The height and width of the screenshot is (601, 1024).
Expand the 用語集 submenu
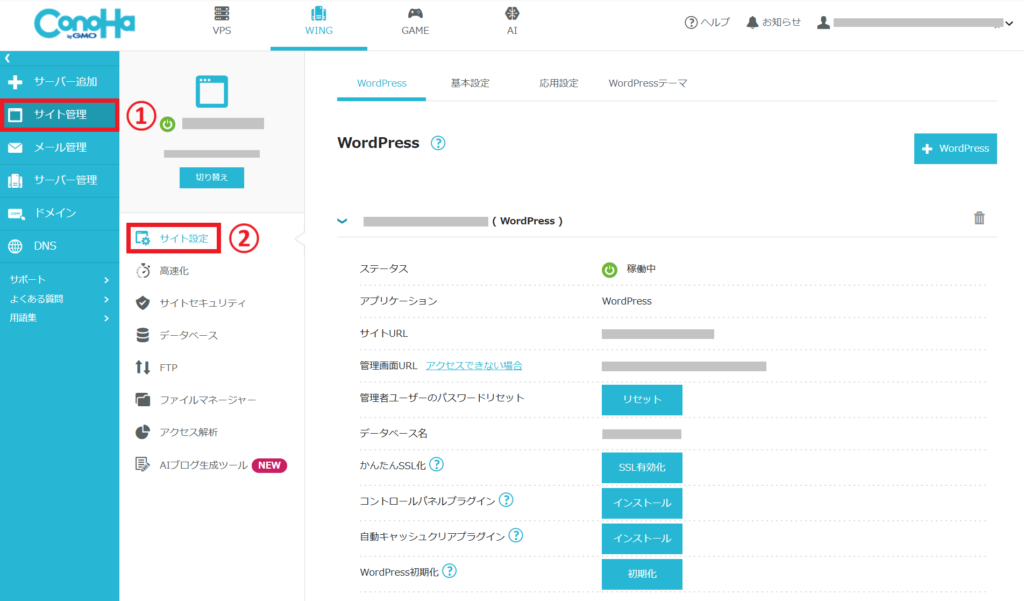click(x=59, y=318)
